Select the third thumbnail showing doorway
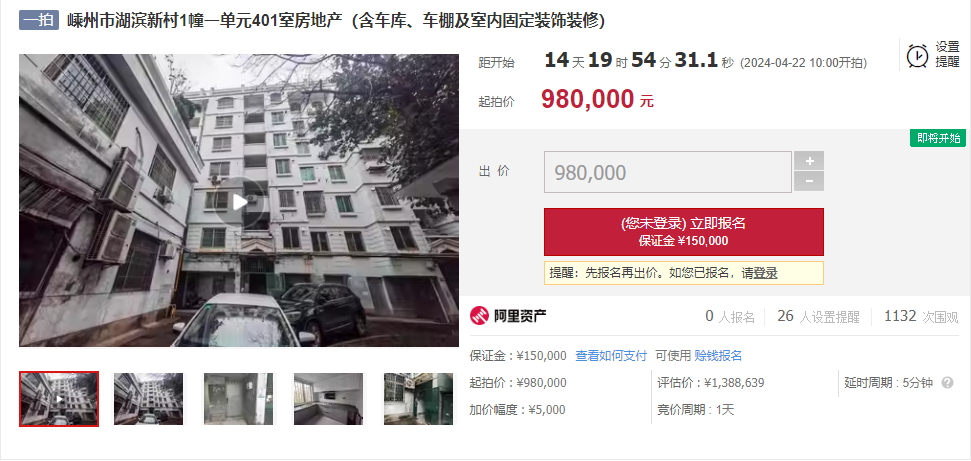 coord(238,399)
